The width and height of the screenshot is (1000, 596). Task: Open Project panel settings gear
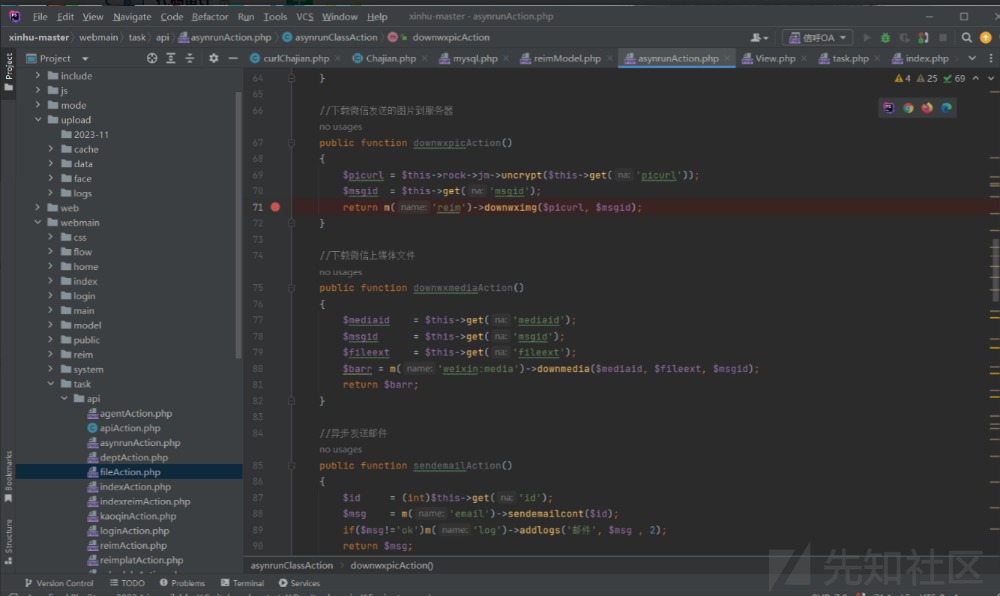(x=213, y=58)
